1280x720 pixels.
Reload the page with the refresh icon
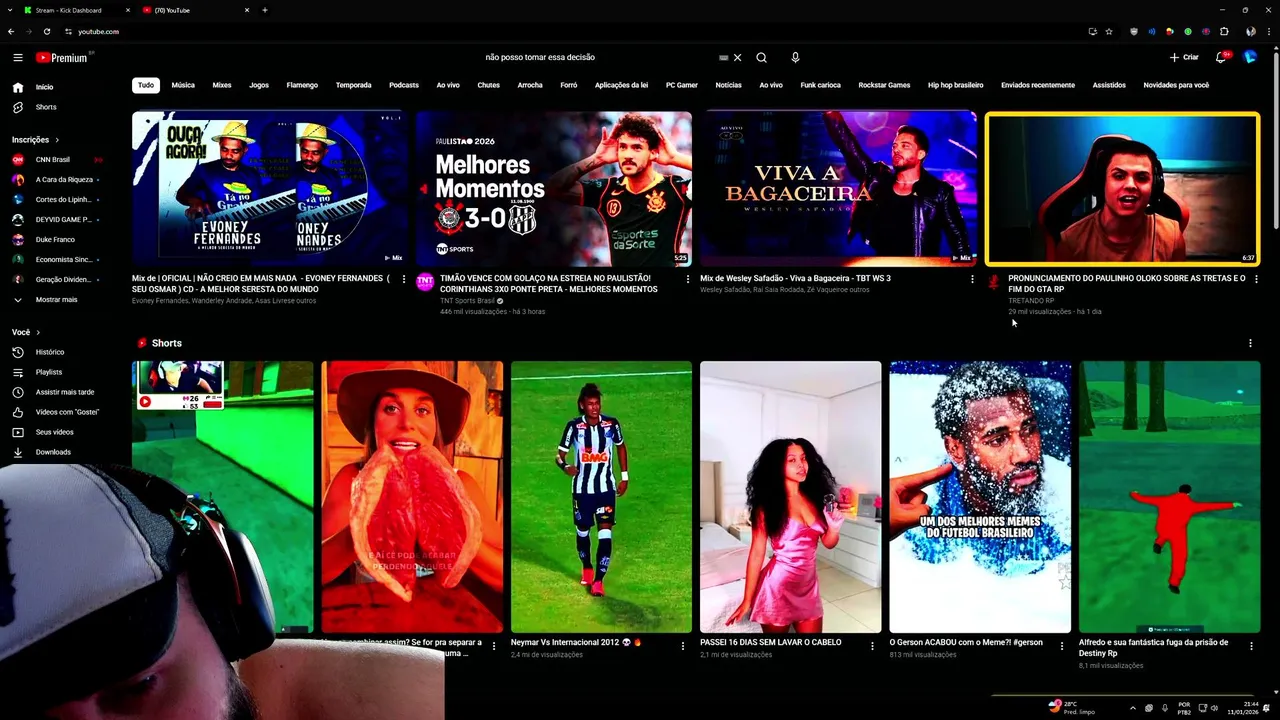46,31
